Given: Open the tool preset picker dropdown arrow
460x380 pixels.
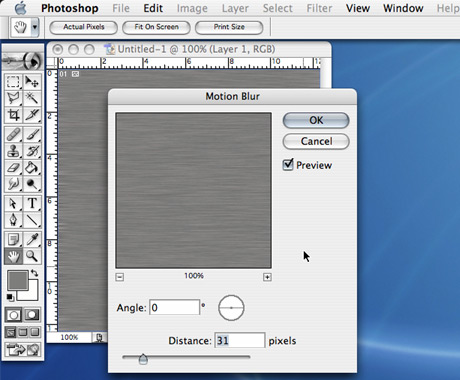Looking at the screenshot, I should click(35, 27).
